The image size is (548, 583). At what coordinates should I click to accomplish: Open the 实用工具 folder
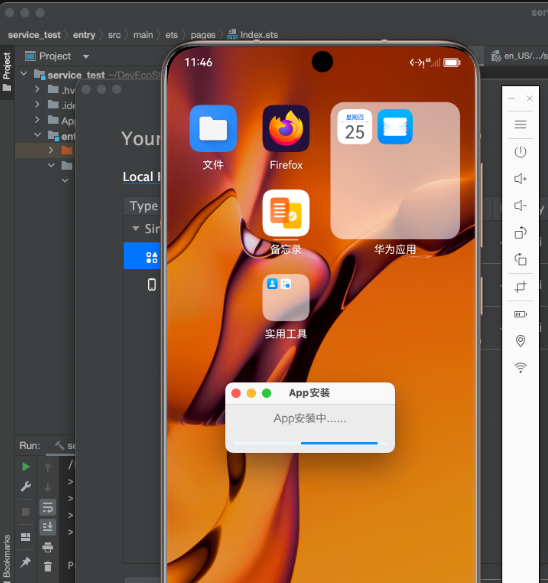tap(286, 297)
